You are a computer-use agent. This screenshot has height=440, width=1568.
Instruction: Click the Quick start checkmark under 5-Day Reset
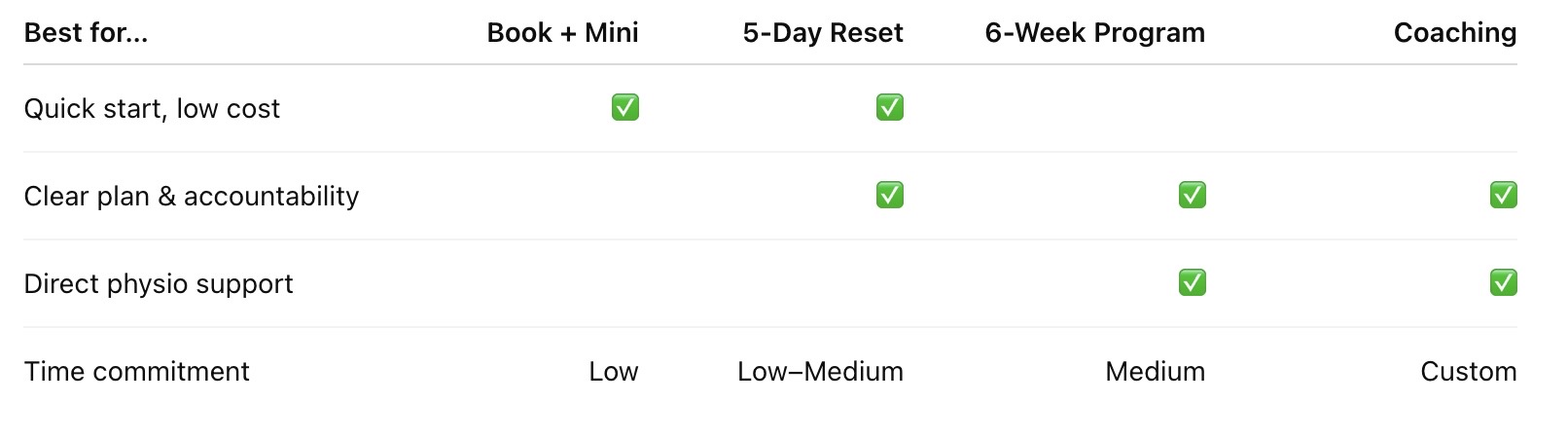tap(889, 107)
